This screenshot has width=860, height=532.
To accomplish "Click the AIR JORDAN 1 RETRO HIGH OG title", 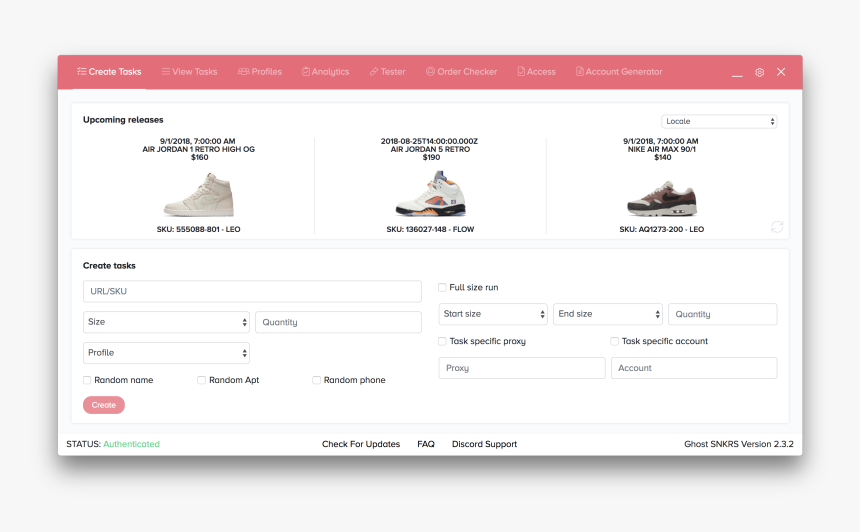I will point(199,149).
